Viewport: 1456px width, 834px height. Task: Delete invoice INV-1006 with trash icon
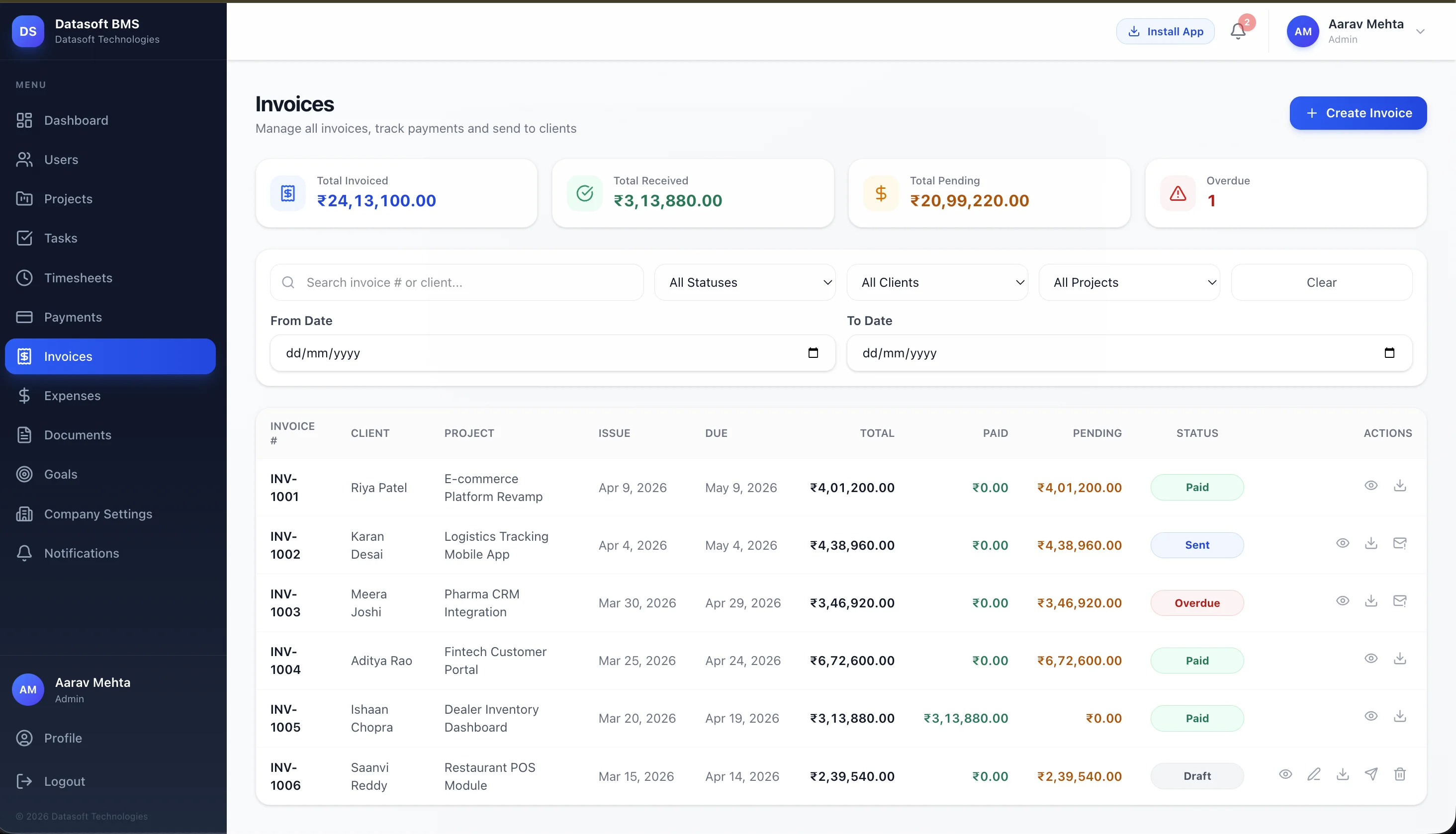(1399, 774)
